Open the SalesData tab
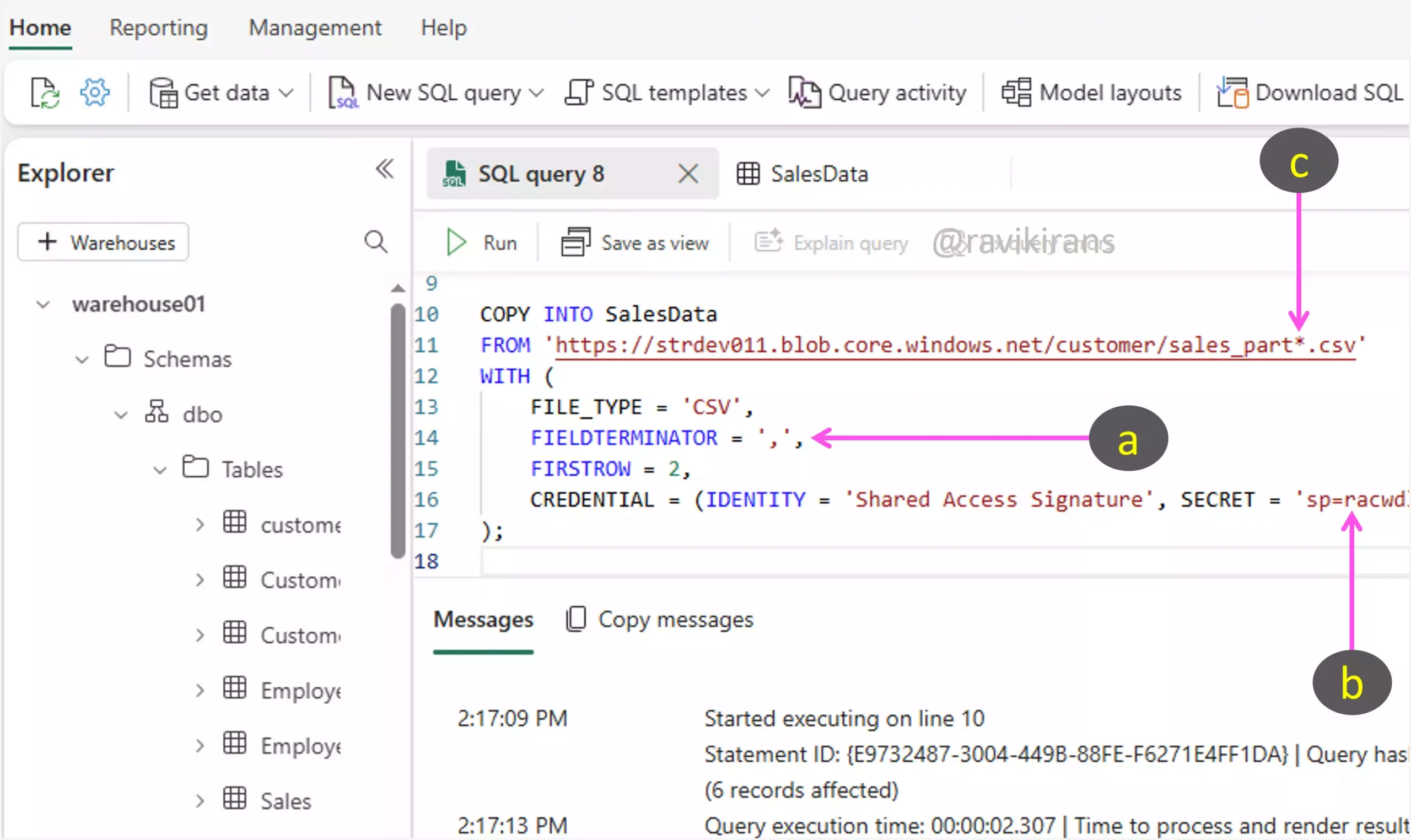This screenshot has width=1411, height=840. 803,174
